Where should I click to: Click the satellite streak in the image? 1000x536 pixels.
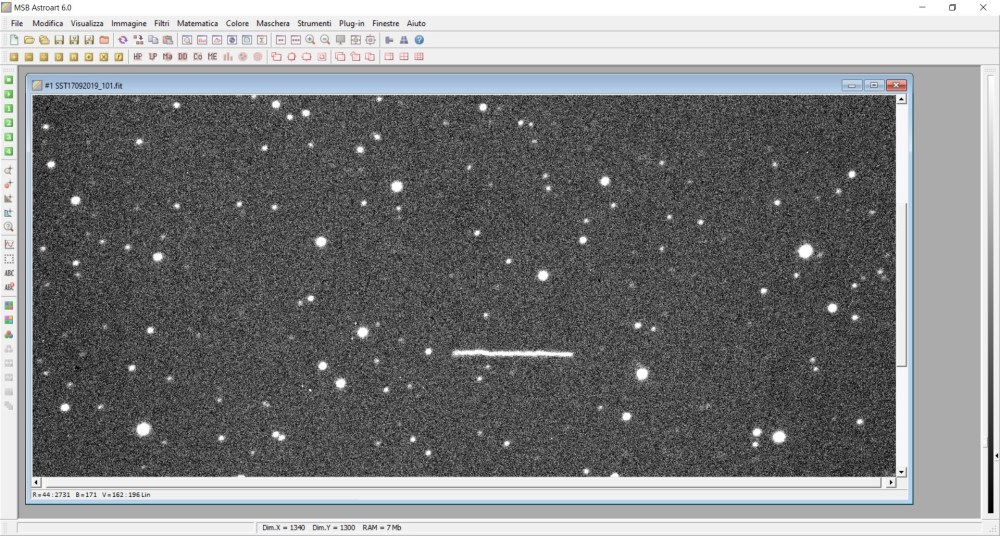(513, 353)
